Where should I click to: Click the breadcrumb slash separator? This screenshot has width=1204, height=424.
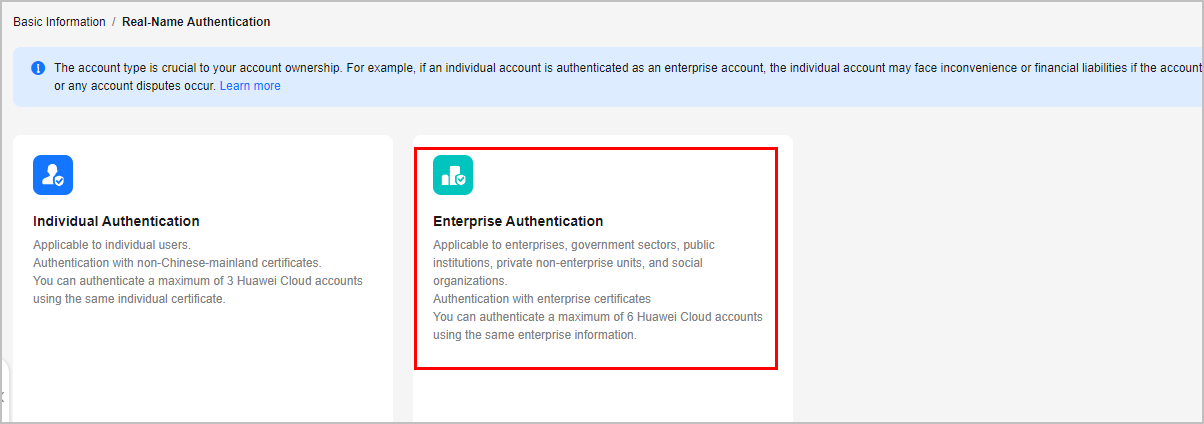point(114,21)
